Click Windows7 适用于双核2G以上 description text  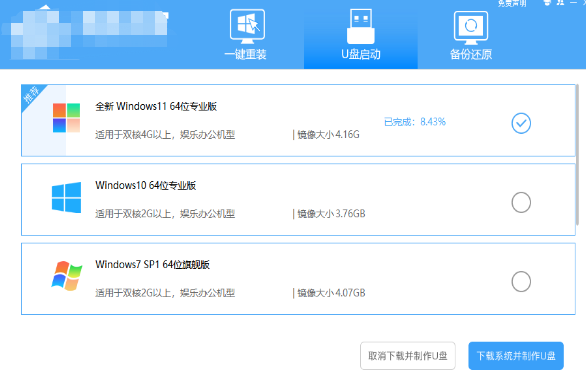click(x=165, y=293)
